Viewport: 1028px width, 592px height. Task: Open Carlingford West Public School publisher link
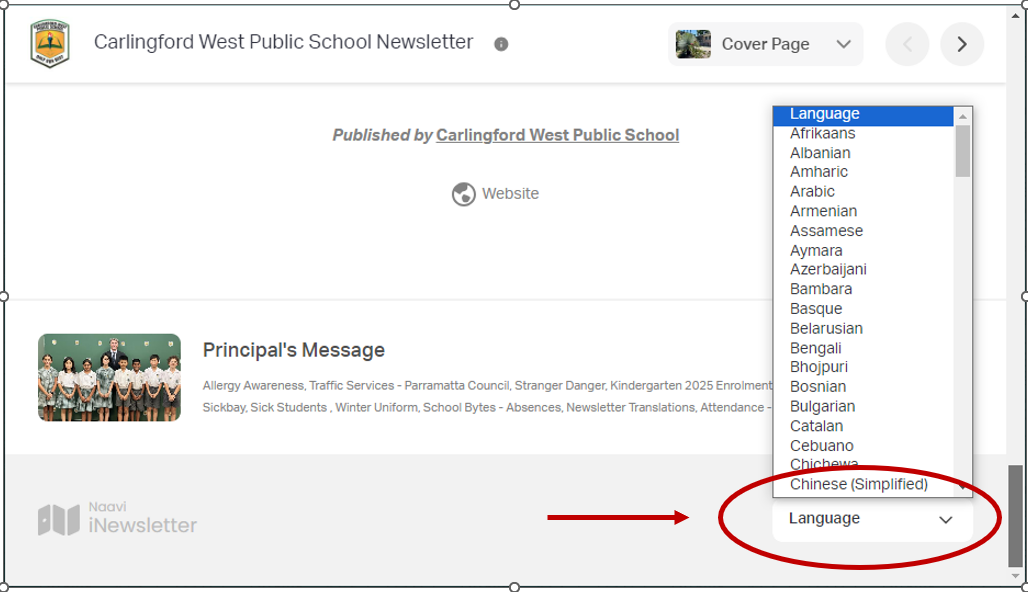[557, 135]
